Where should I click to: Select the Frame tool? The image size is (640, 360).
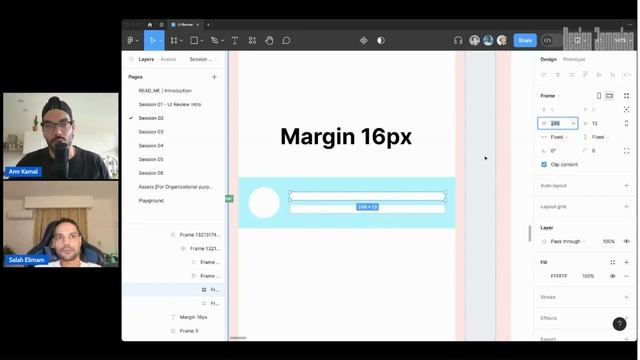point(174,40)
